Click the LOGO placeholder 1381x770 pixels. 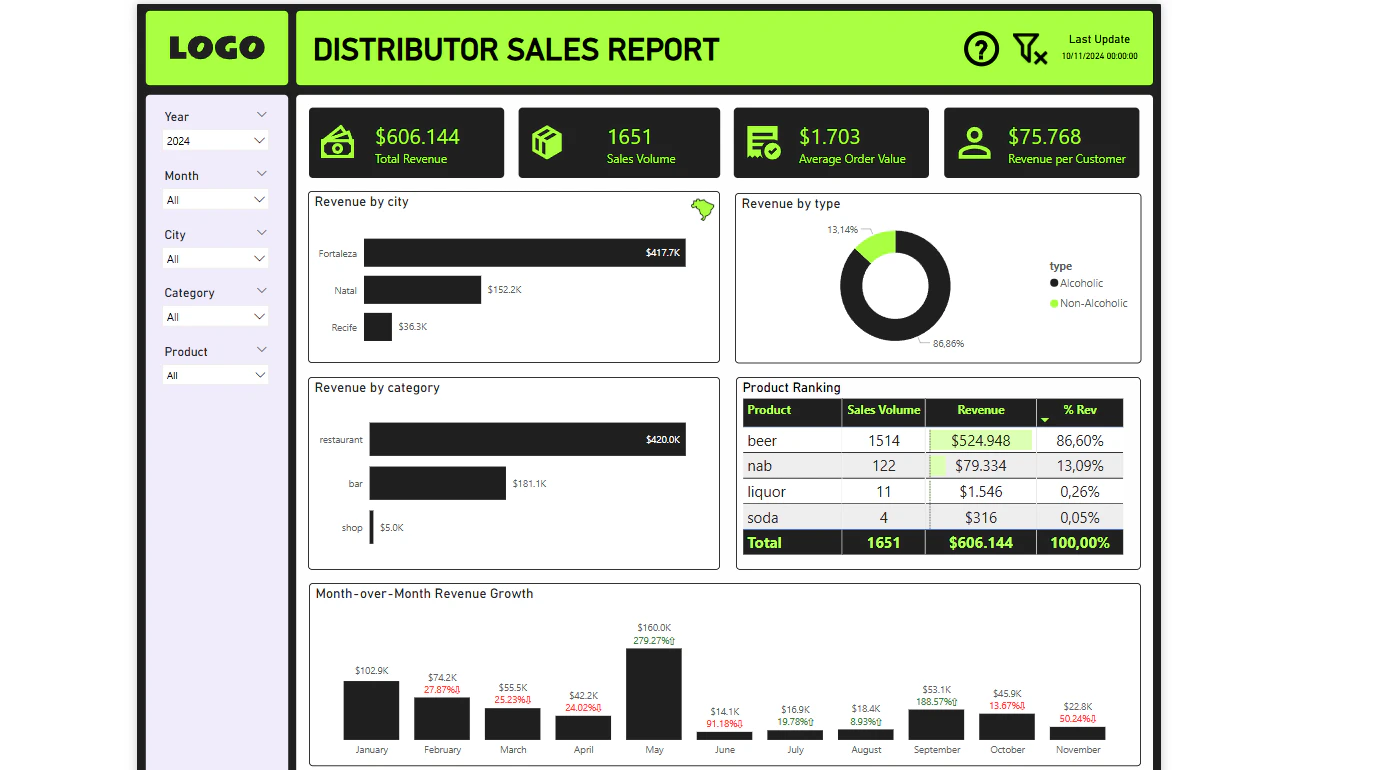[217, 48]
